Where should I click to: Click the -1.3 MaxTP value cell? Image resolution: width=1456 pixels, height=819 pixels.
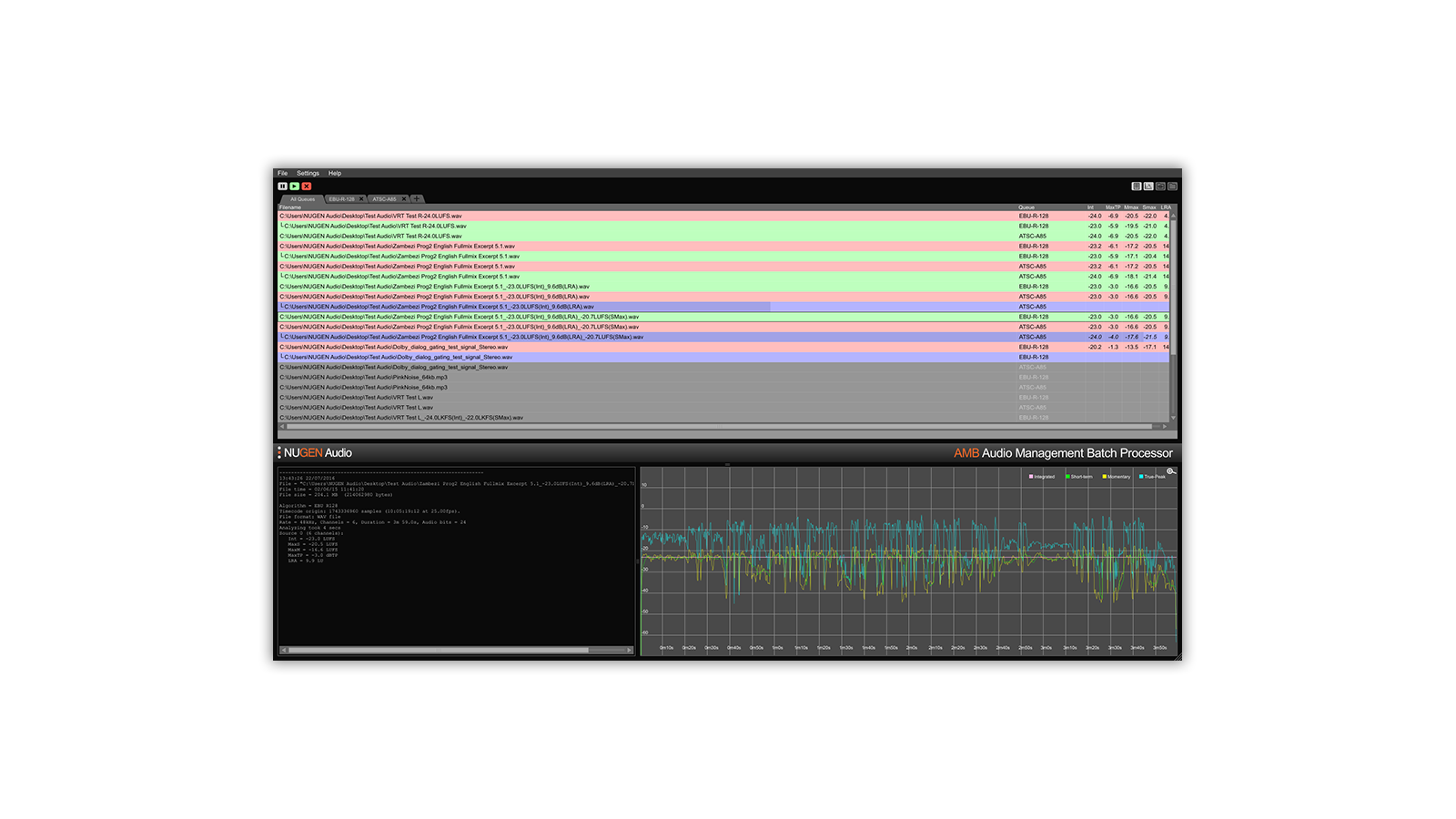pyautogui.click(x=1113, y=347)
